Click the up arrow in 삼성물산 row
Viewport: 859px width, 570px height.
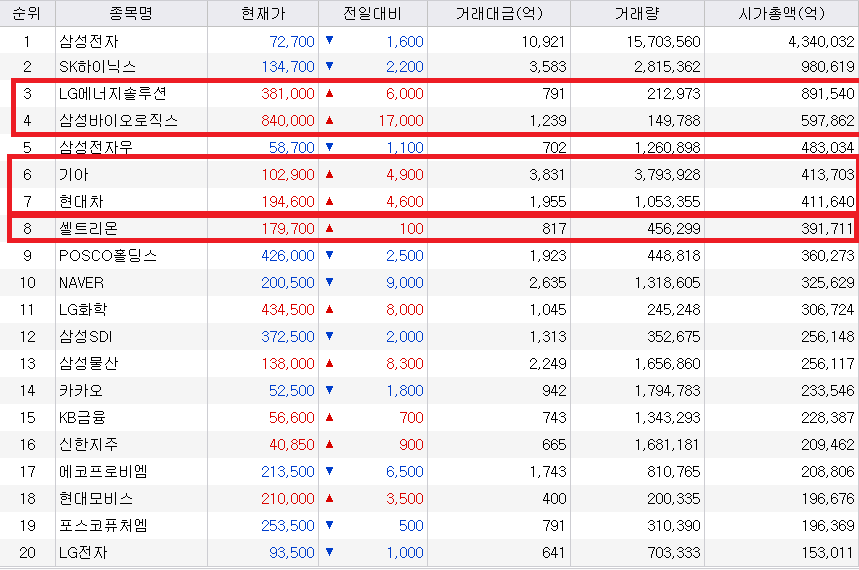[x=329, y=363]
